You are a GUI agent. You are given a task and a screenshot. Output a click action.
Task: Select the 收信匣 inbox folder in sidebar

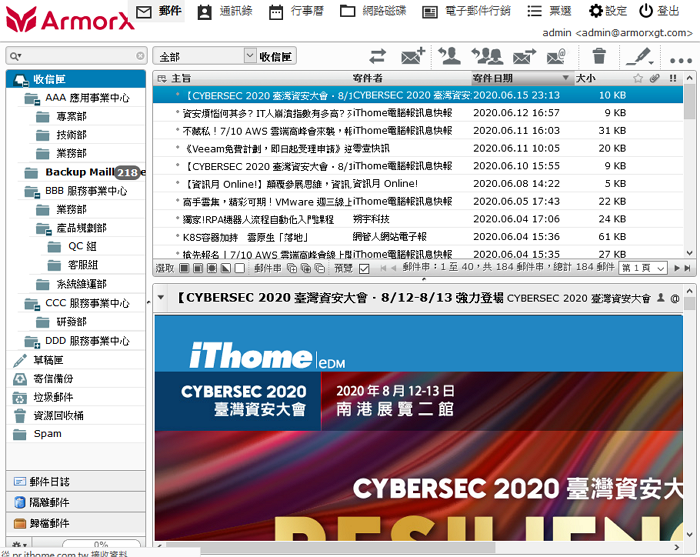(75, 79)
